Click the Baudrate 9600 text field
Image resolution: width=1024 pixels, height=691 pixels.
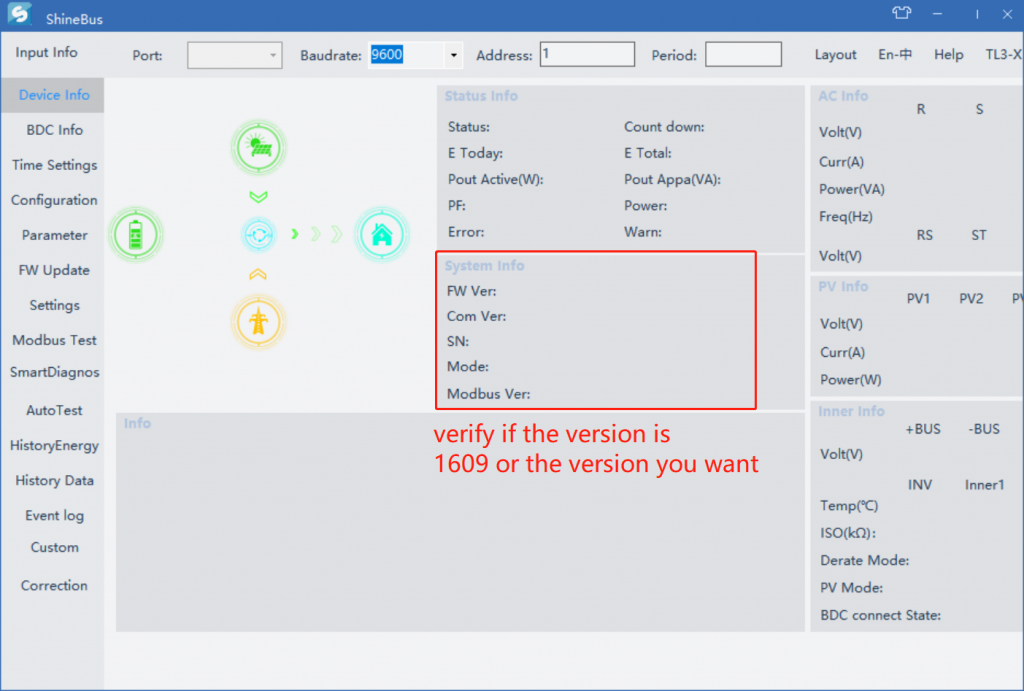tap(406, 55)
